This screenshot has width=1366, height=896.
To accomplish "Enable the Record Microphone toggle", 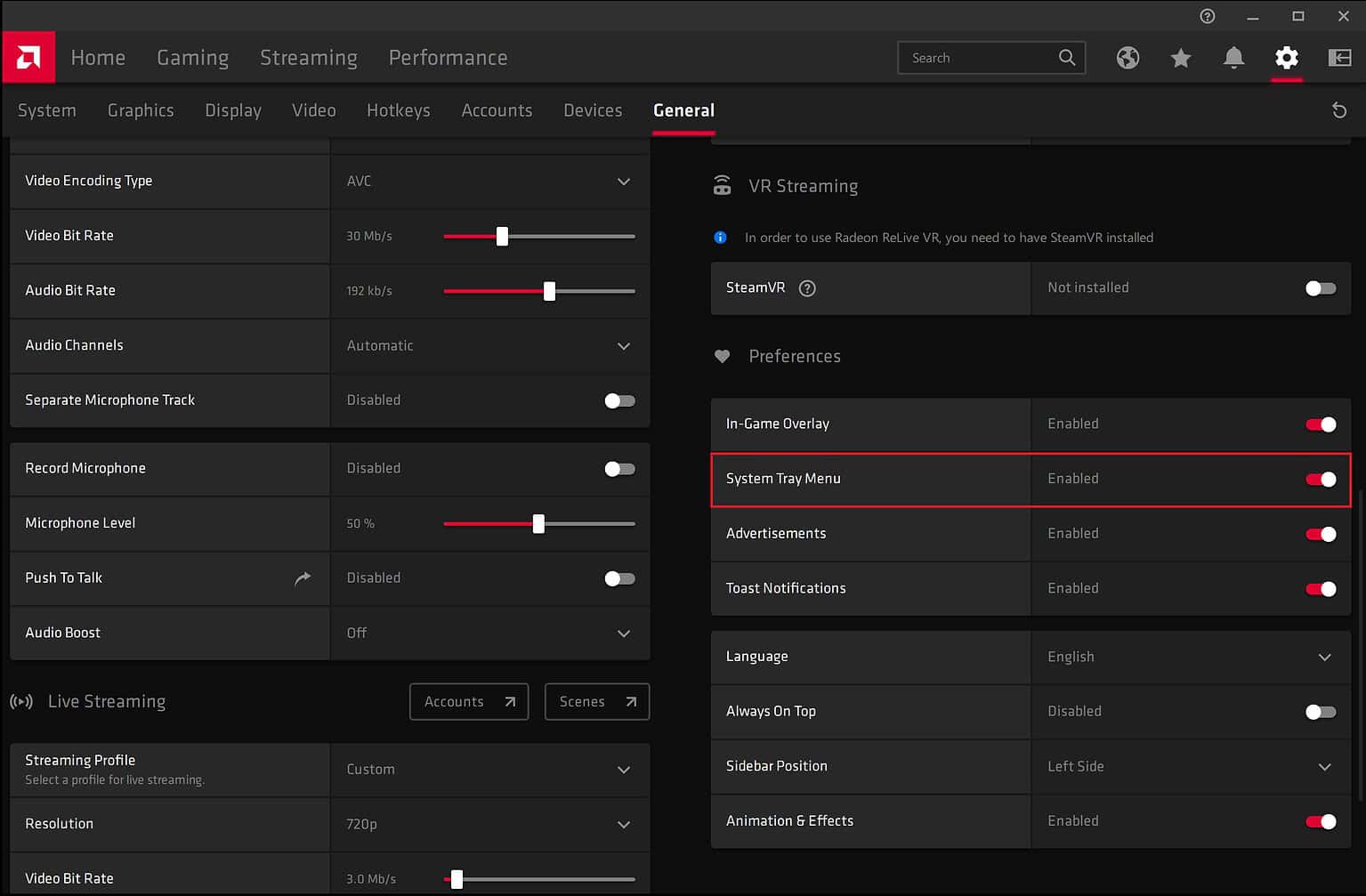I will (x=618, y=469).
